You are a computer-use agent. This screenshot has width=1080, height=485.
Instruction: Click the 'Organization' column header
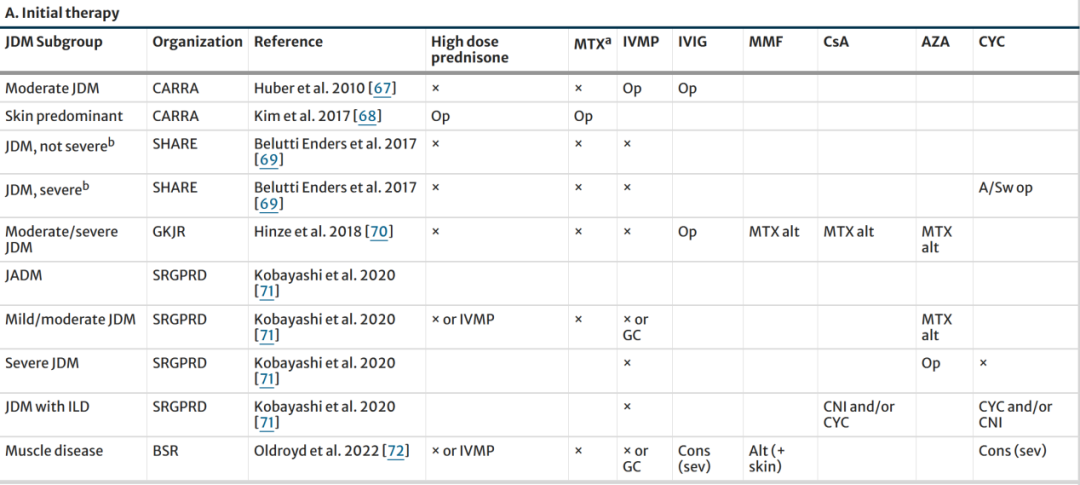(197, 42)
